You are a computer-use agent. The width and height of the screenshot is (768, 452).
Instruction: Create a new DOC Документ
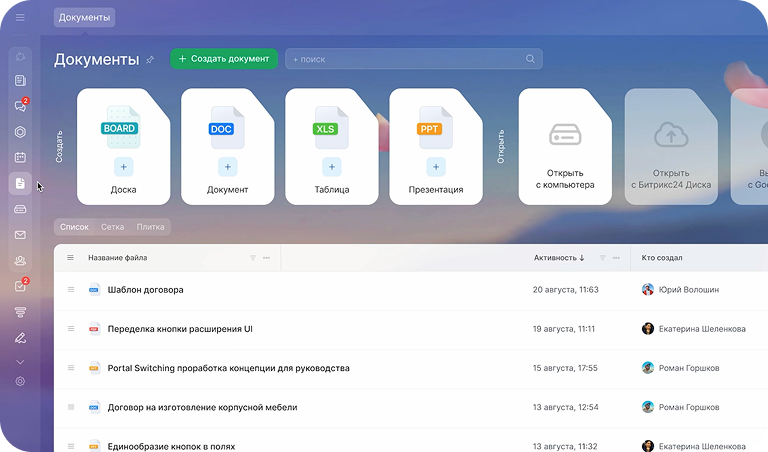227,167
